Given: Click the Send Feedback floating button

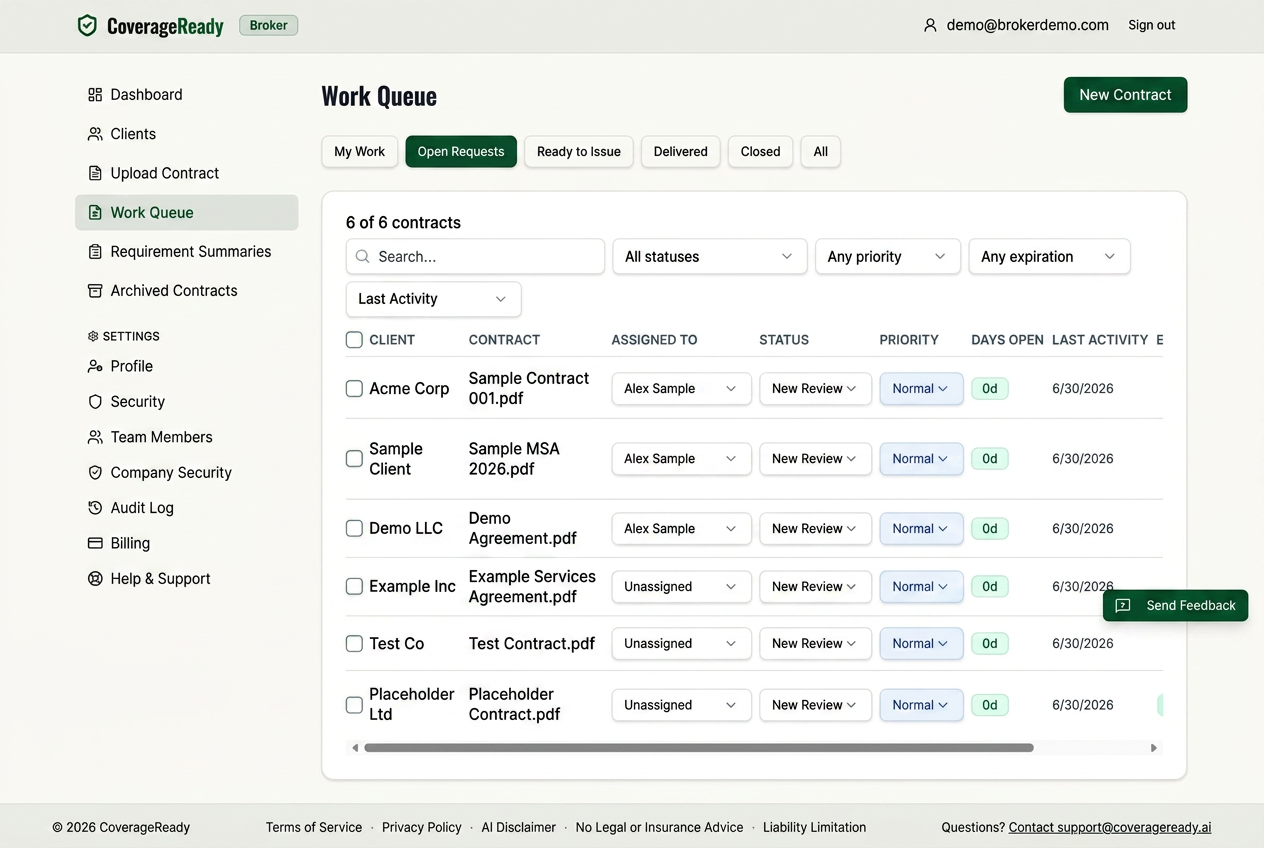Looking at the screenshot, I should [1176, 606].
